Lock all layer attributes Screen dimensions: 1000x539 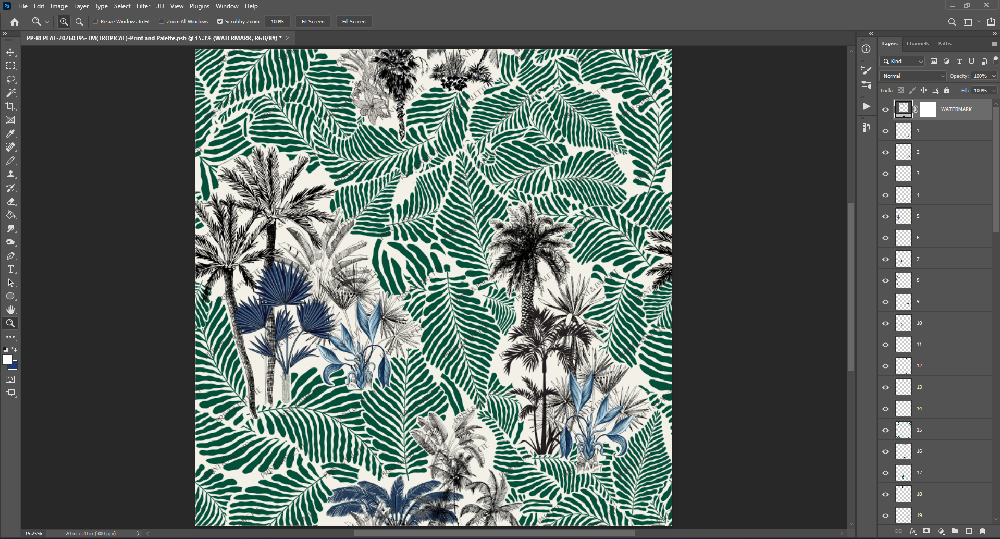pos(946,91)
